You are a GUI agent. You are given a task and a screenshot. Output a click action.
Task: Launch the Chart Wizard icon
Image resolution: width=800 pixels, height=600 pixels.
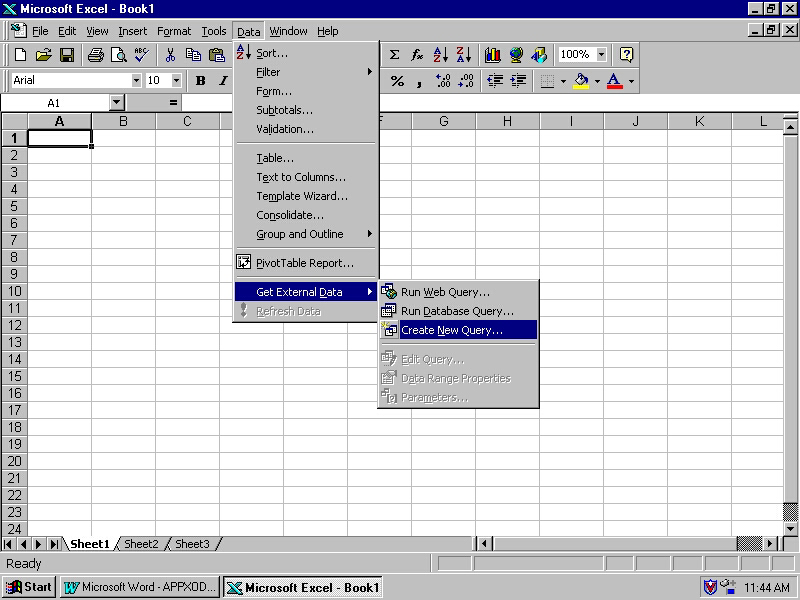(492, 55)
